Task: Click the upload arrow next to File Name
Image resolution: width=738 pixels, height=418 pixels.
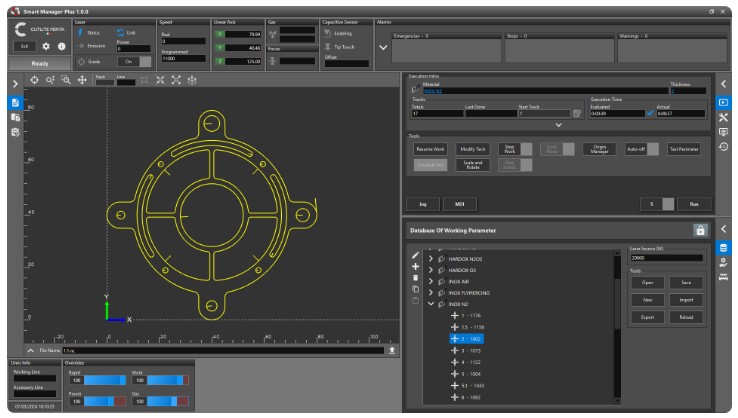Action: coord(392,350)
